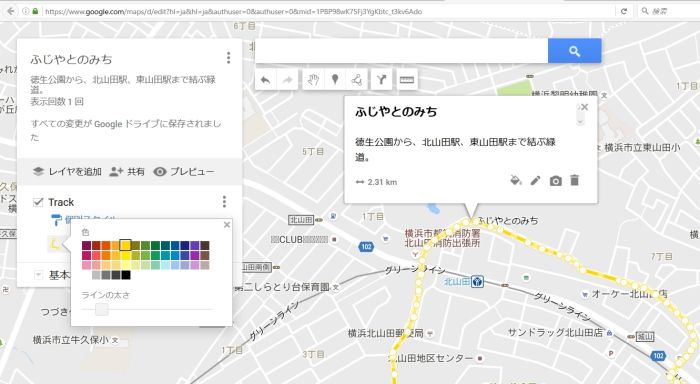The width and height of the screenshot is (700, 384).
Task: Click the blue search magnifier button
Action: tap(575, 51)
